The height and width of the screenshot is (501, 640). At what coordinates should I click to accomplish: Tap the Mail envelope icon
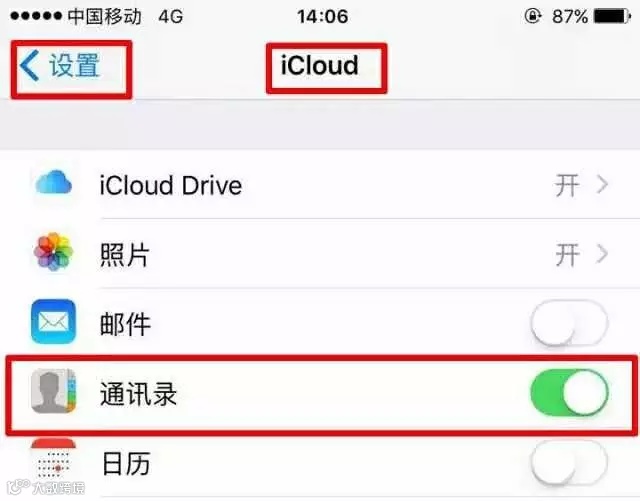53,321
